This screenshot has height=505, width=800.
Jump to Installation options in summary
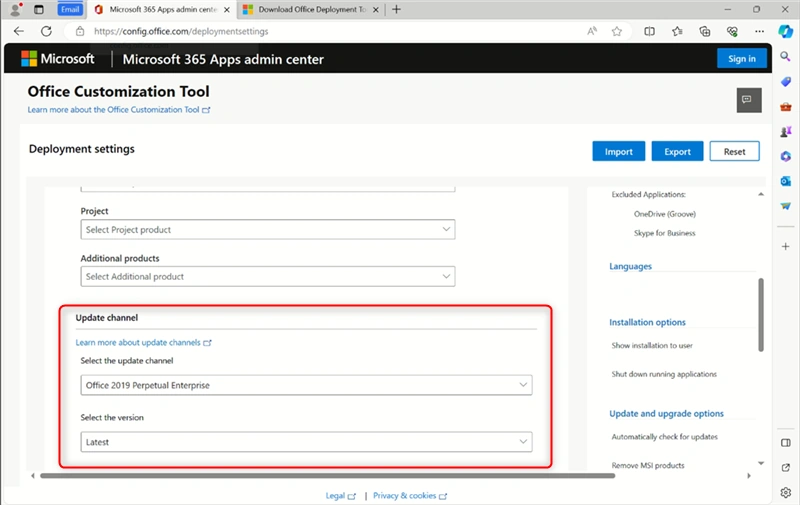tap(647, 322)
